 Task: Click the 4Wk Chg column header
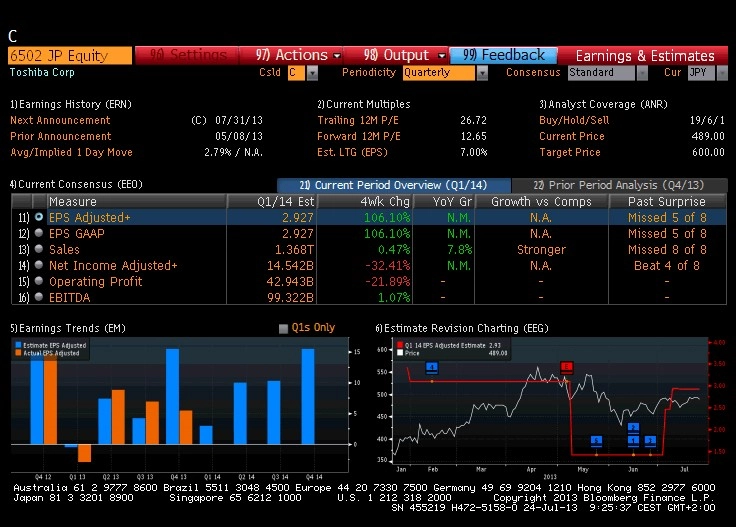coord(365,201)
